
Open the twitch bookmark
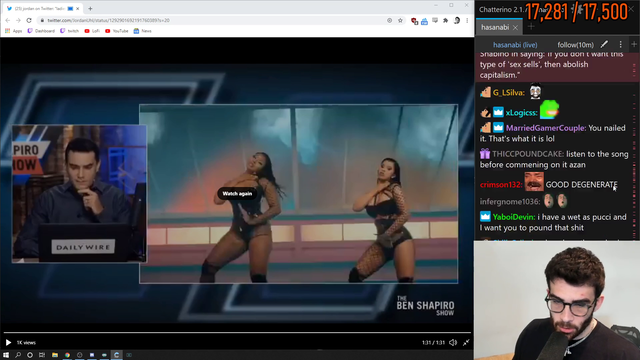pos(69,31)
